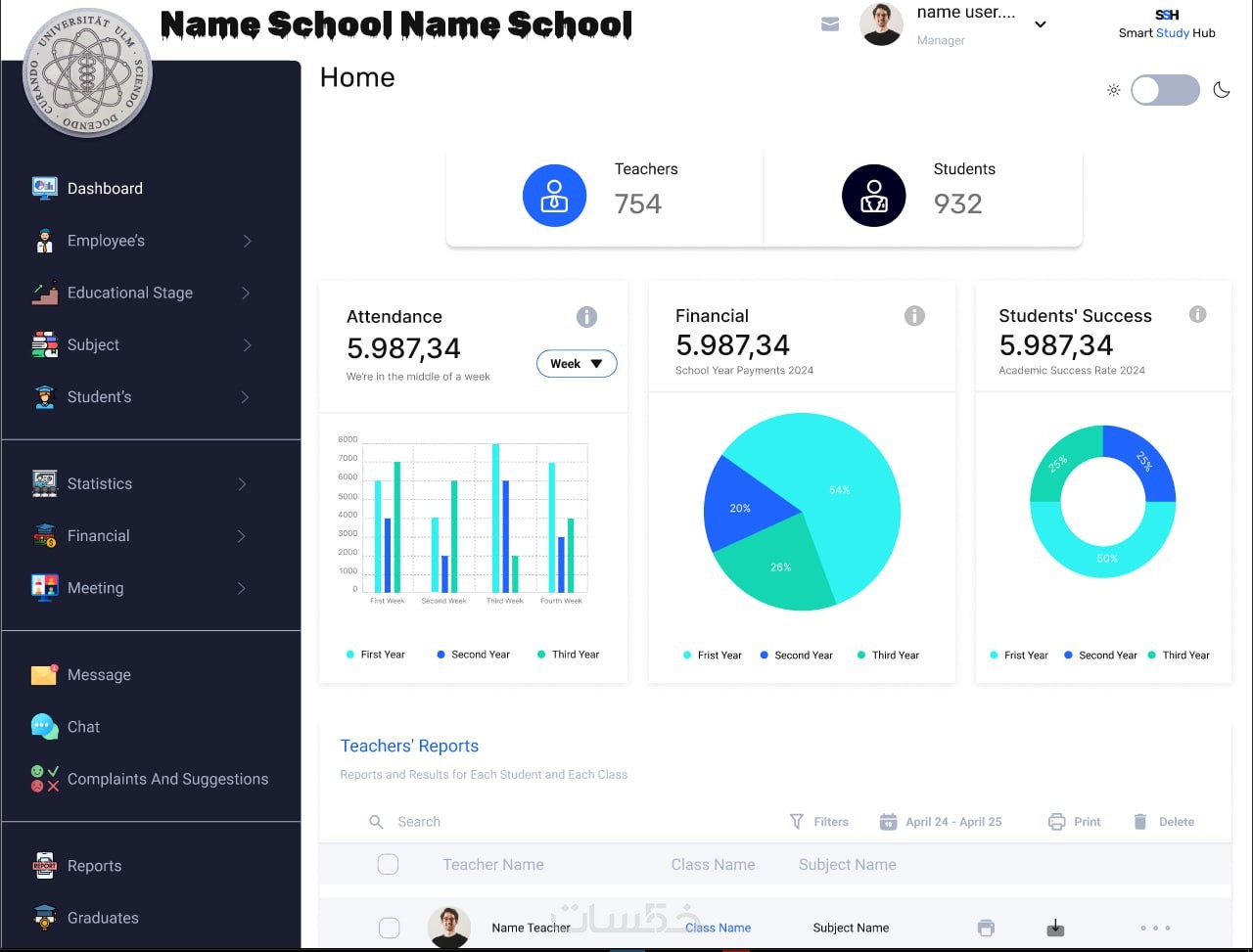The width and height of the screenshot is (1253, 952).
Task: Click the Financial card info icon
Action: pyautogui.click(x=914, y=316)
